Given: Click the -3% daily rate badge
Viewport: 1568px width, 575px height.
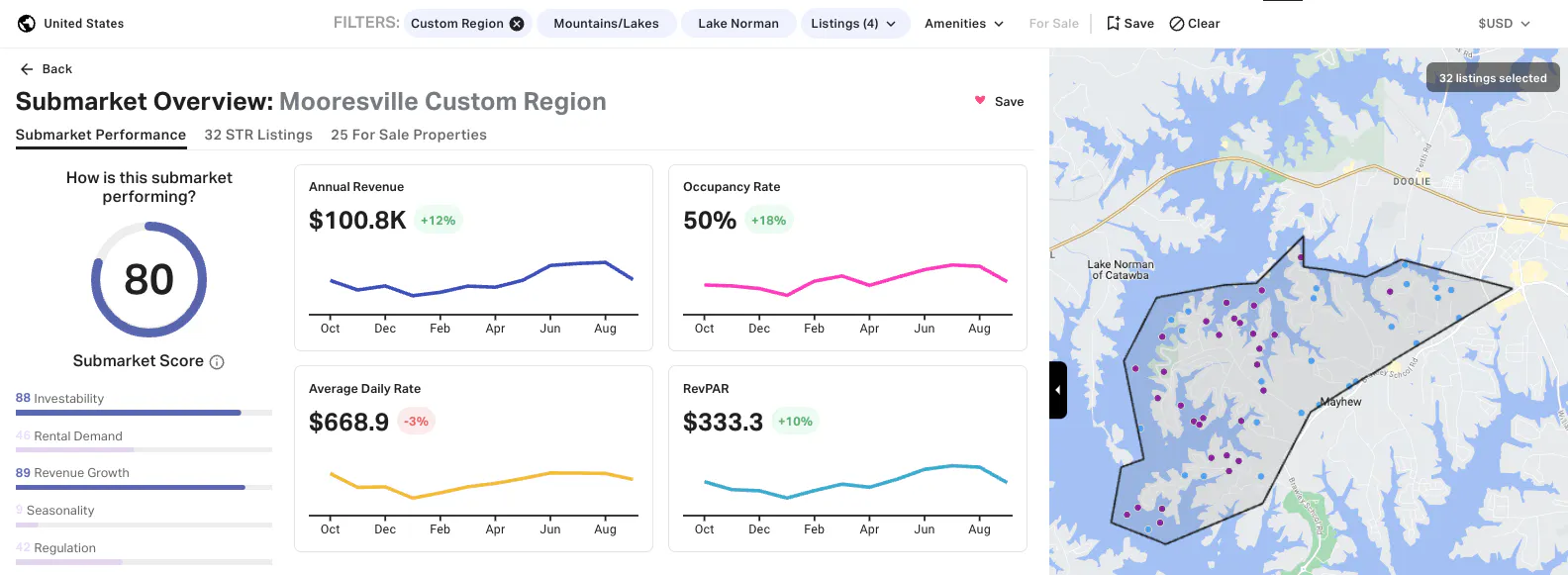Looking at the screenshot, I should [x=417, y=422].
